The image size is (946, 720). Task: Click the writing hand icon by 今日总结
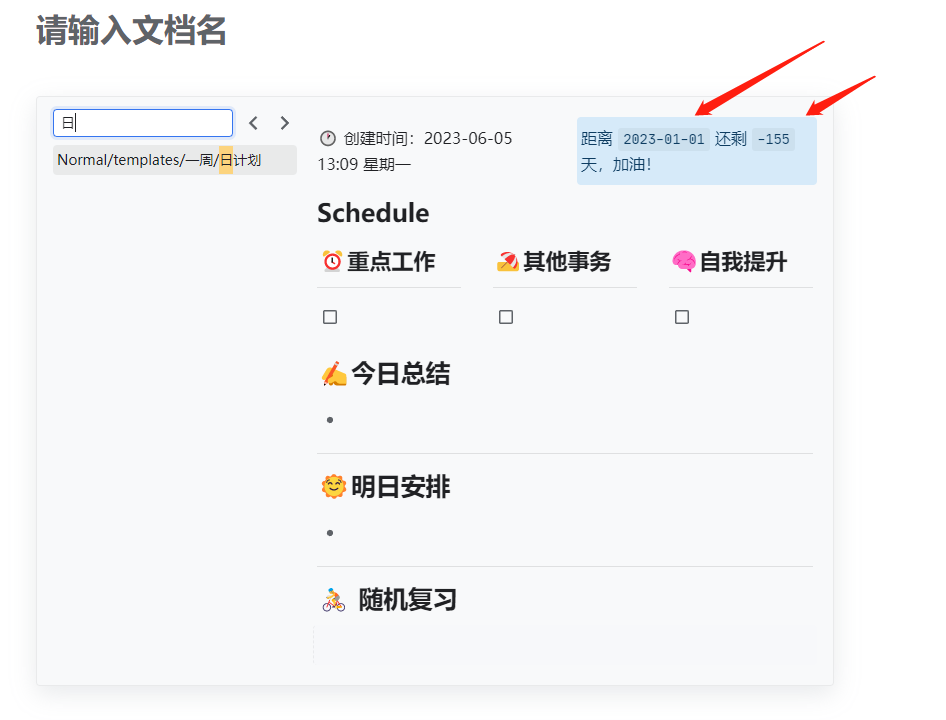point(334,374)
